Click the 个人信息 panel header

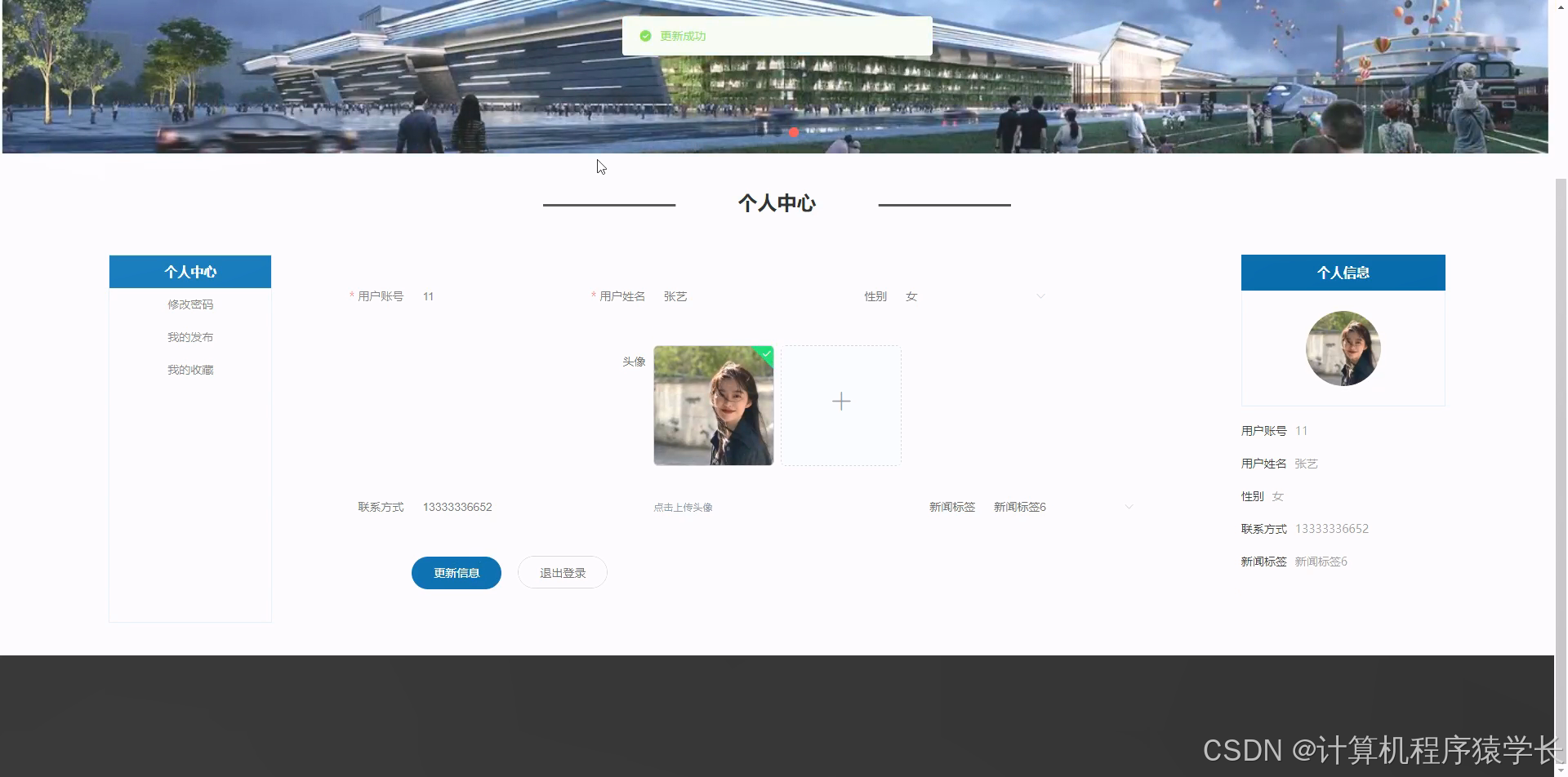click(1343, 273)
